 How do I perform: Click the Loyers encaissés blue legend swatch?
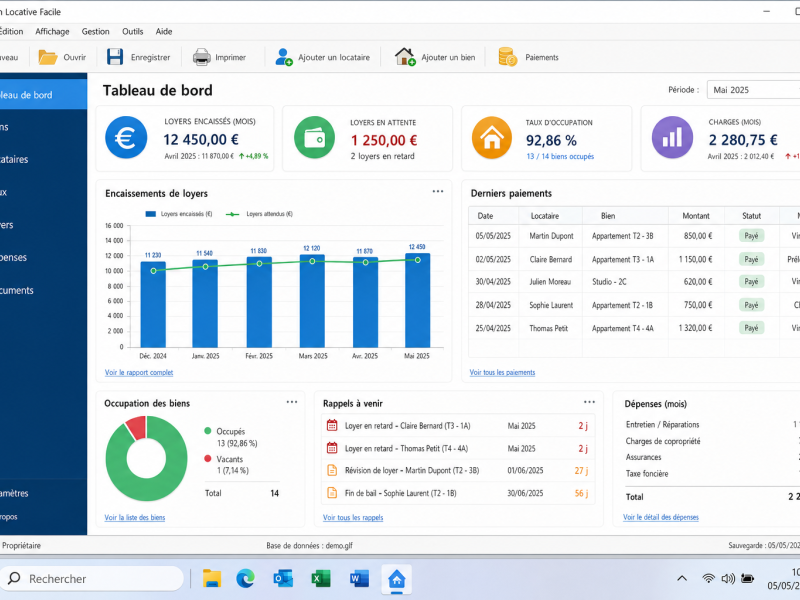(151, 214)
